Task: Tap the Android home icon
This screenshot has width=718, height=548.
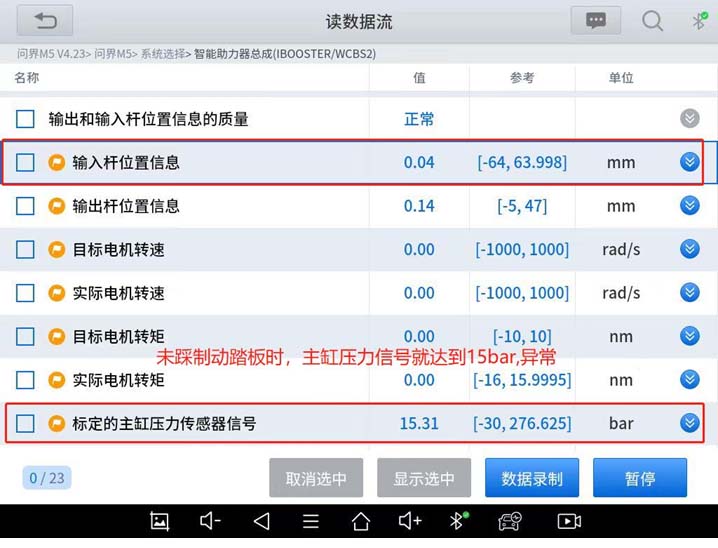Action: click(x=361, y=520)
